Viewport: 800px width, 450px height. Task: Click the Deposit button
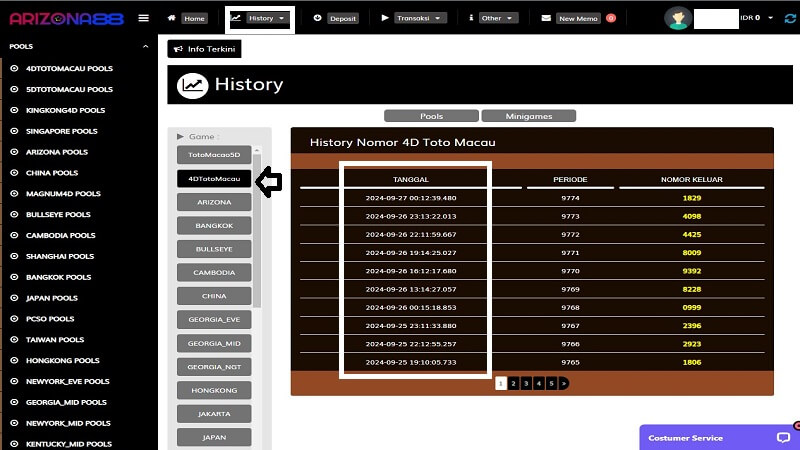point(334,18)
